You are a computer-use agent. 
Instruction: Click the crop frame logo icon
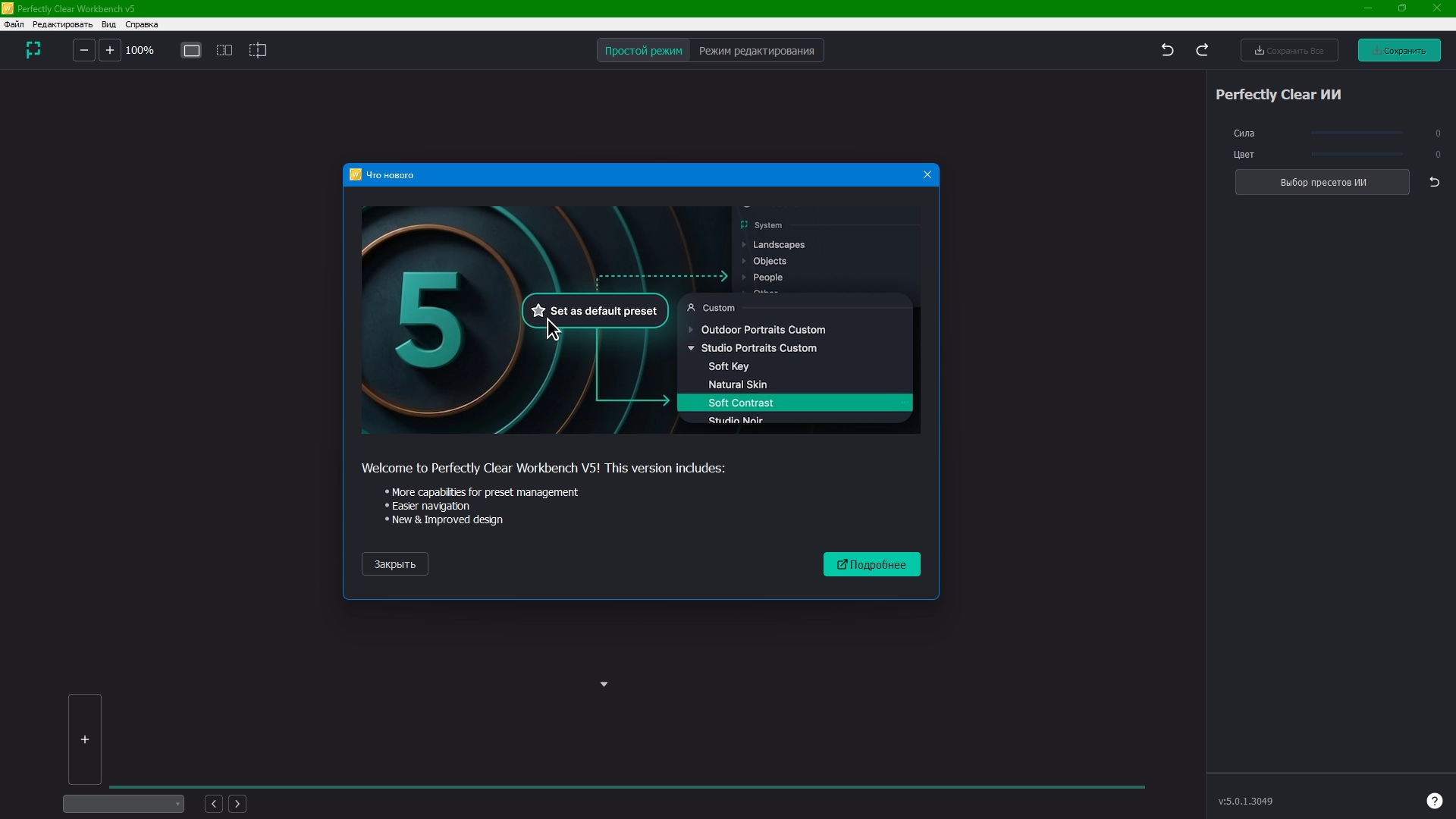[33, 50]
